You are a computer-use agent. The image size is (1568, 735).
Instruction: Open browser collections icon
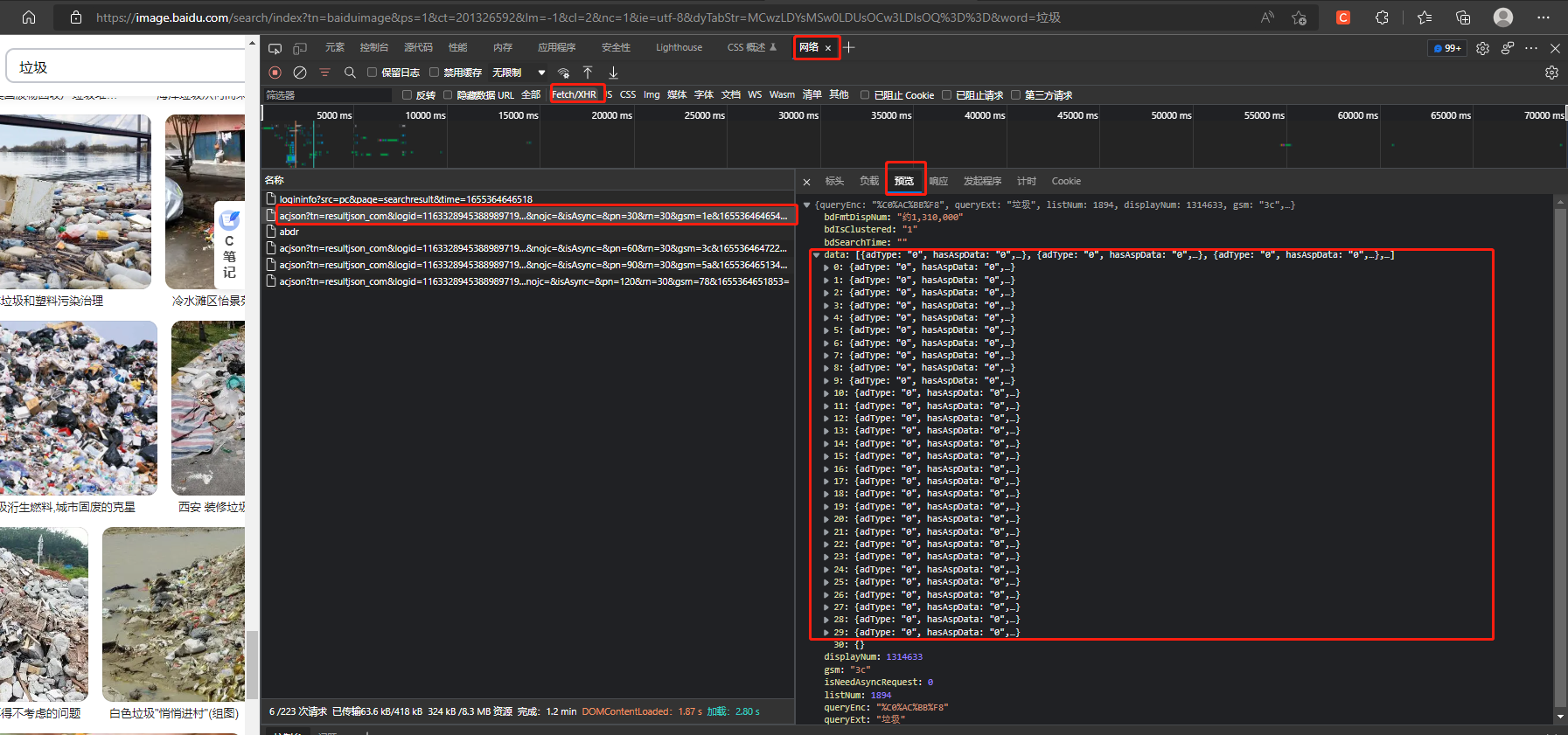pyautogui.click(x=1463, y=17)
